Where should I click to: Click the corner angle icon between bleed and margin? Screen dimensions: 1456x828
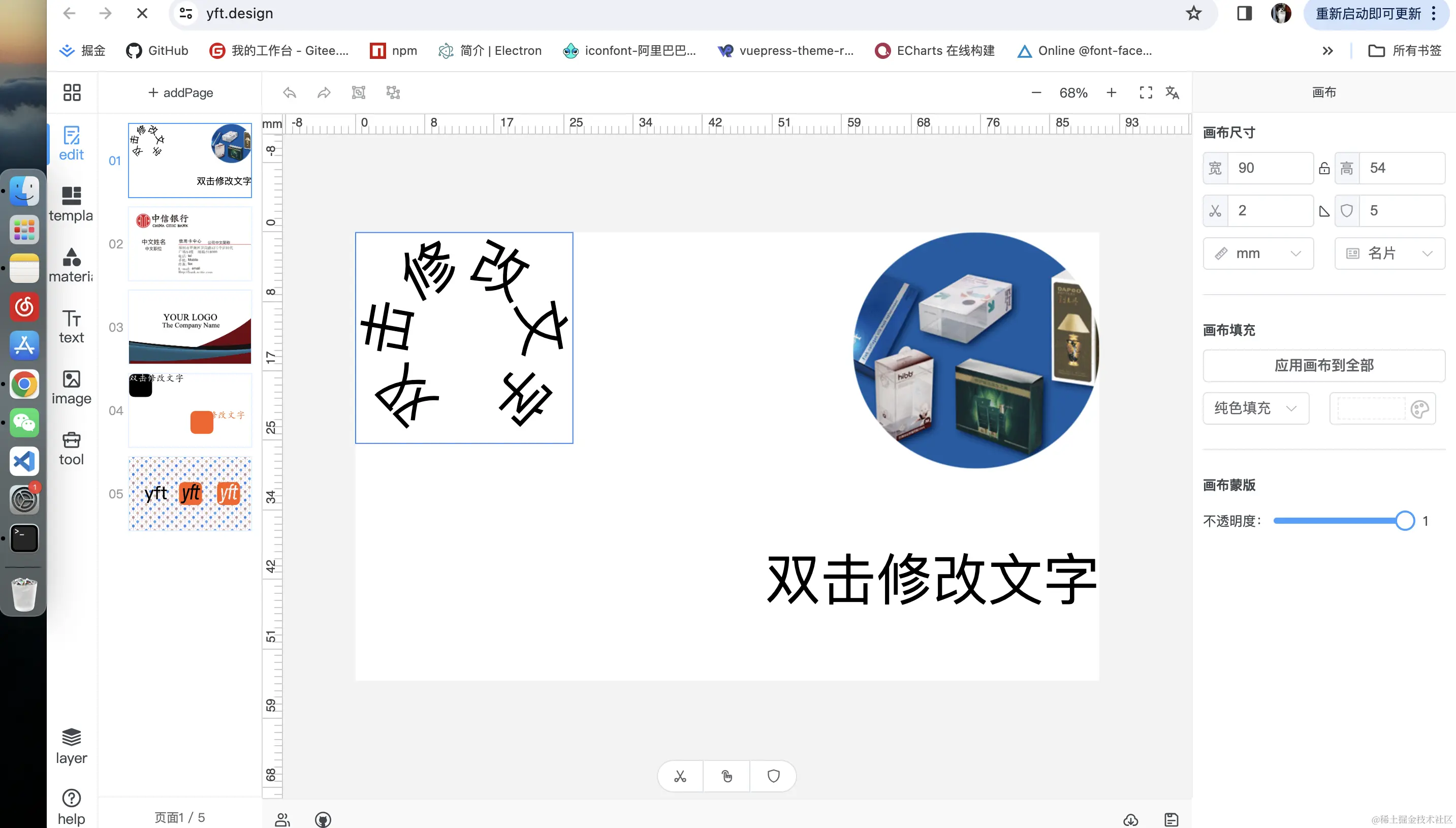1324,211
